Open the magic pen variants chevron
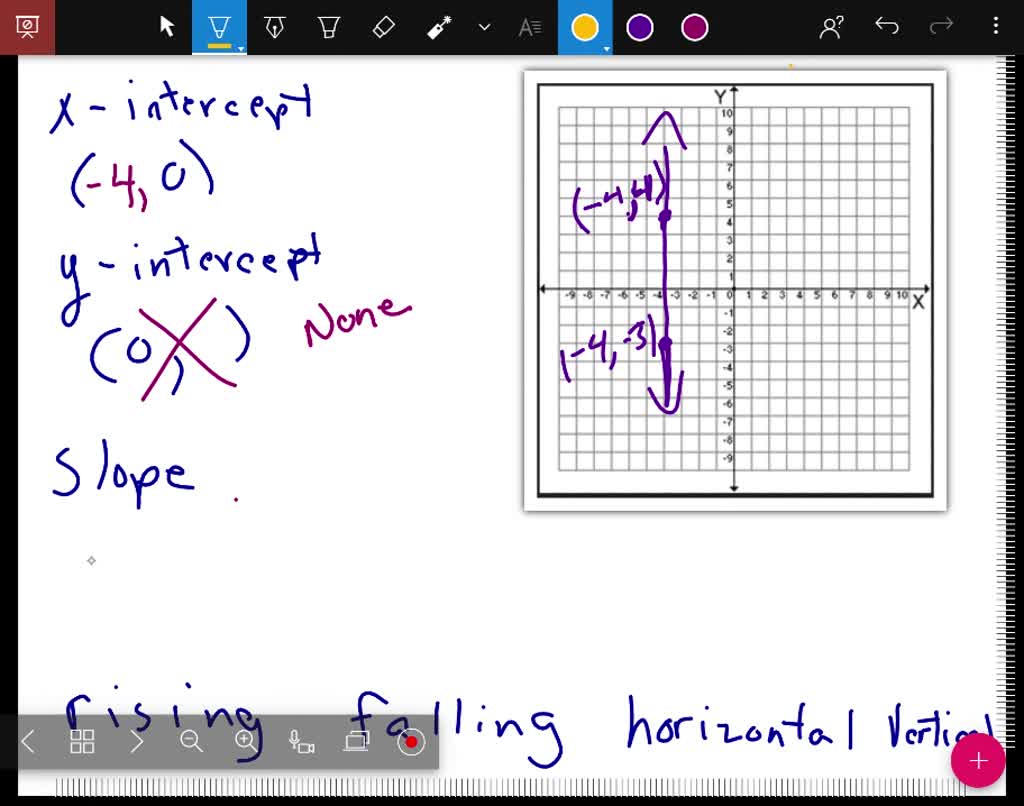 coord(483,27)
